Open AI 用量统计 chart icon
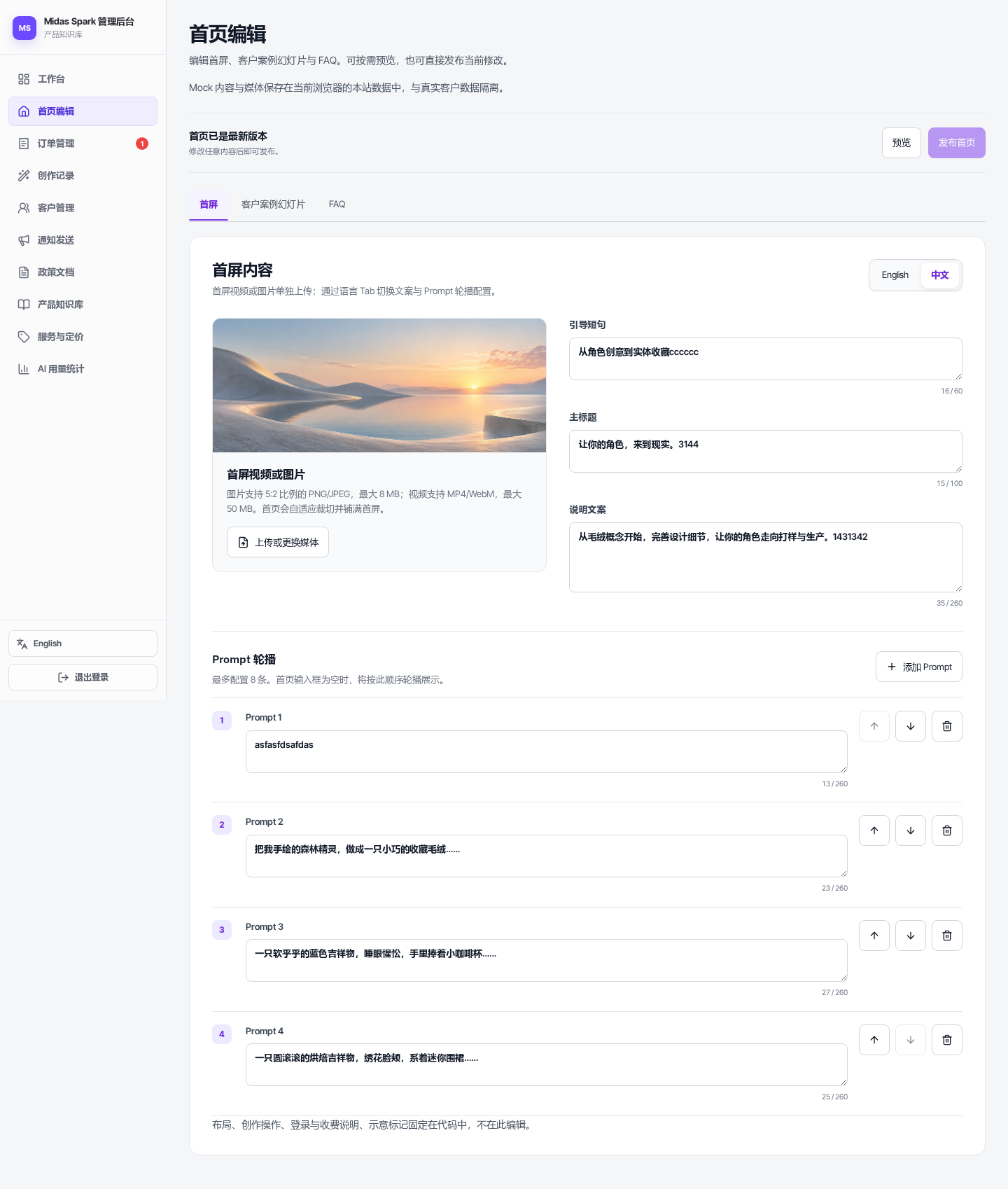This screenshot has height=1189, width=1008. click(x=24, y=369)
